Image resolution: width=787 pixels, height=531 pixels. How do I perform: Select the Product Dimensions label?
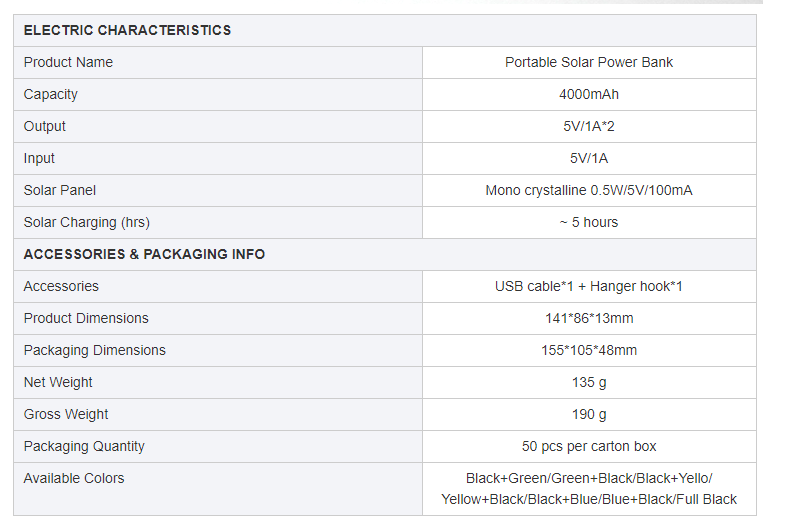pos(86,318)
